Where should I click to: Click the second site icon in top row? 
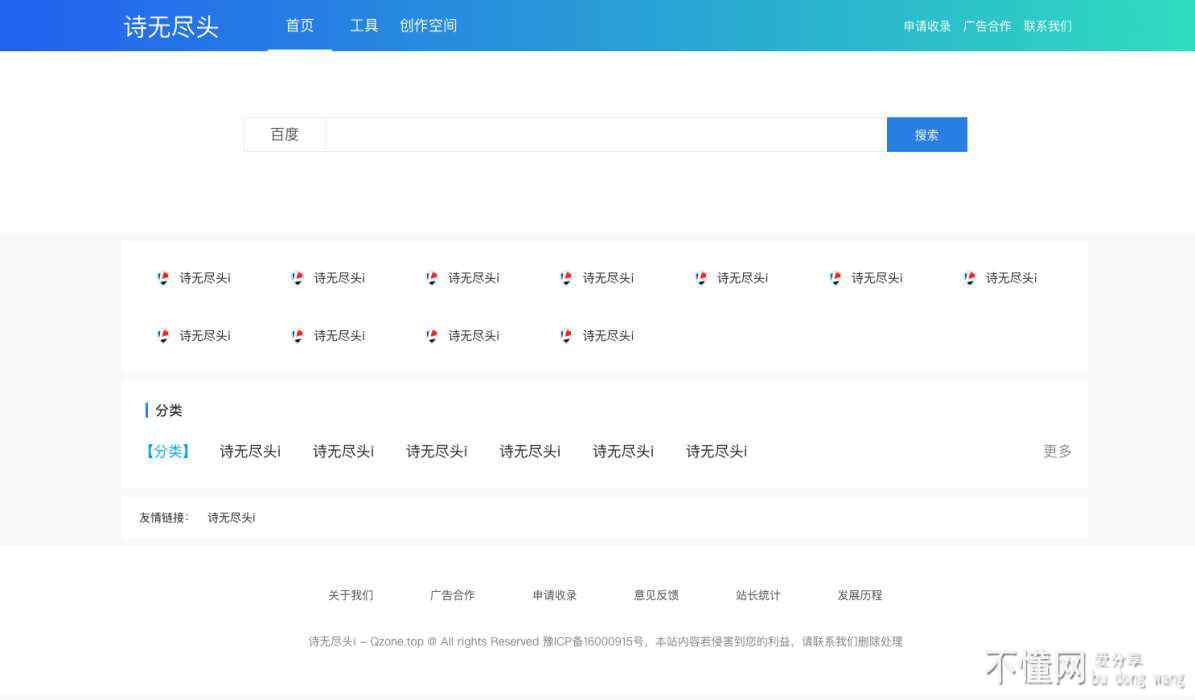pyautogui.click(x=298, y=278)
